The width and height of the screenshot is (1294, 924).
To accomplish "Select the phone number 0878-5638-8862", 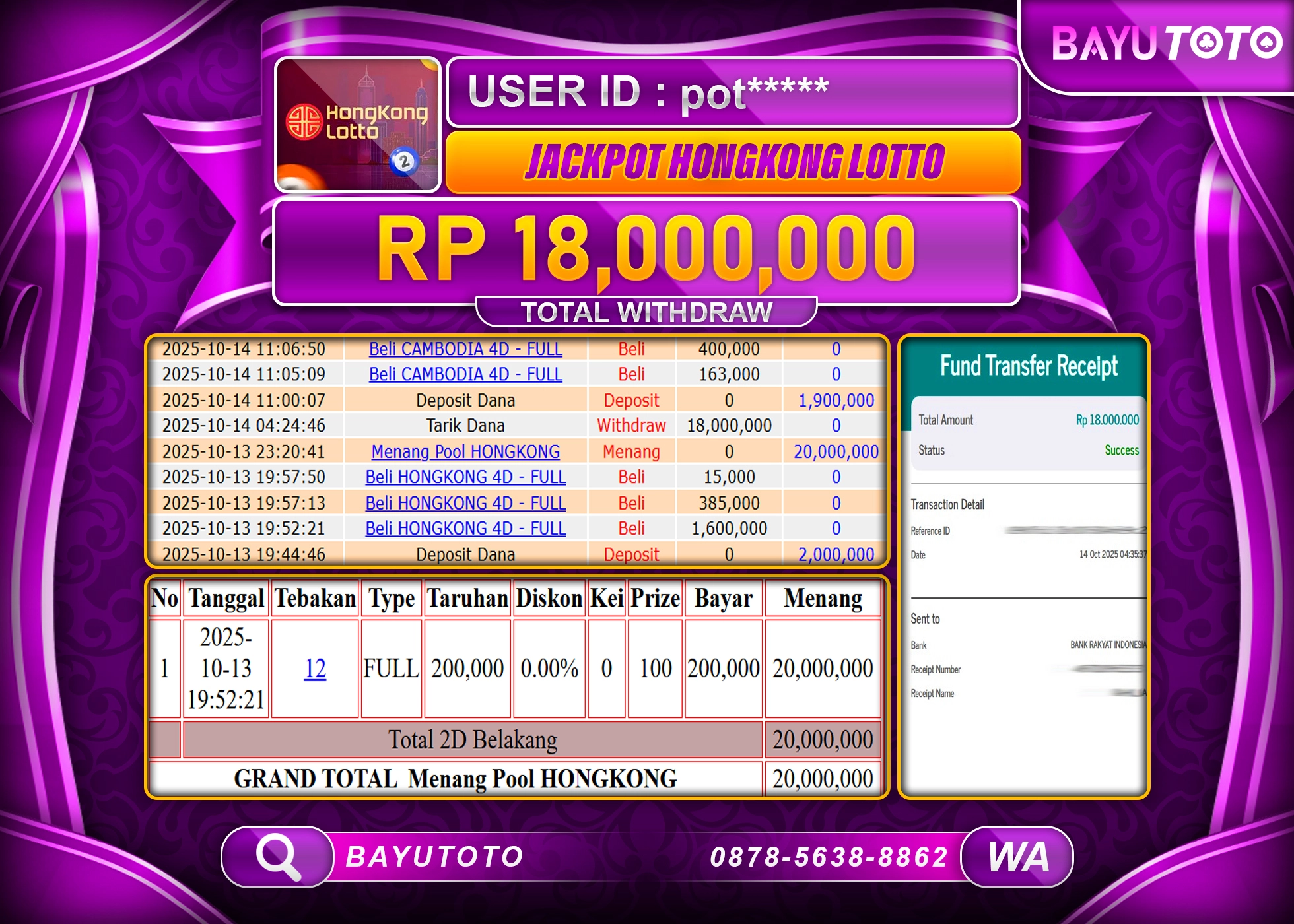I will point(829,856).
